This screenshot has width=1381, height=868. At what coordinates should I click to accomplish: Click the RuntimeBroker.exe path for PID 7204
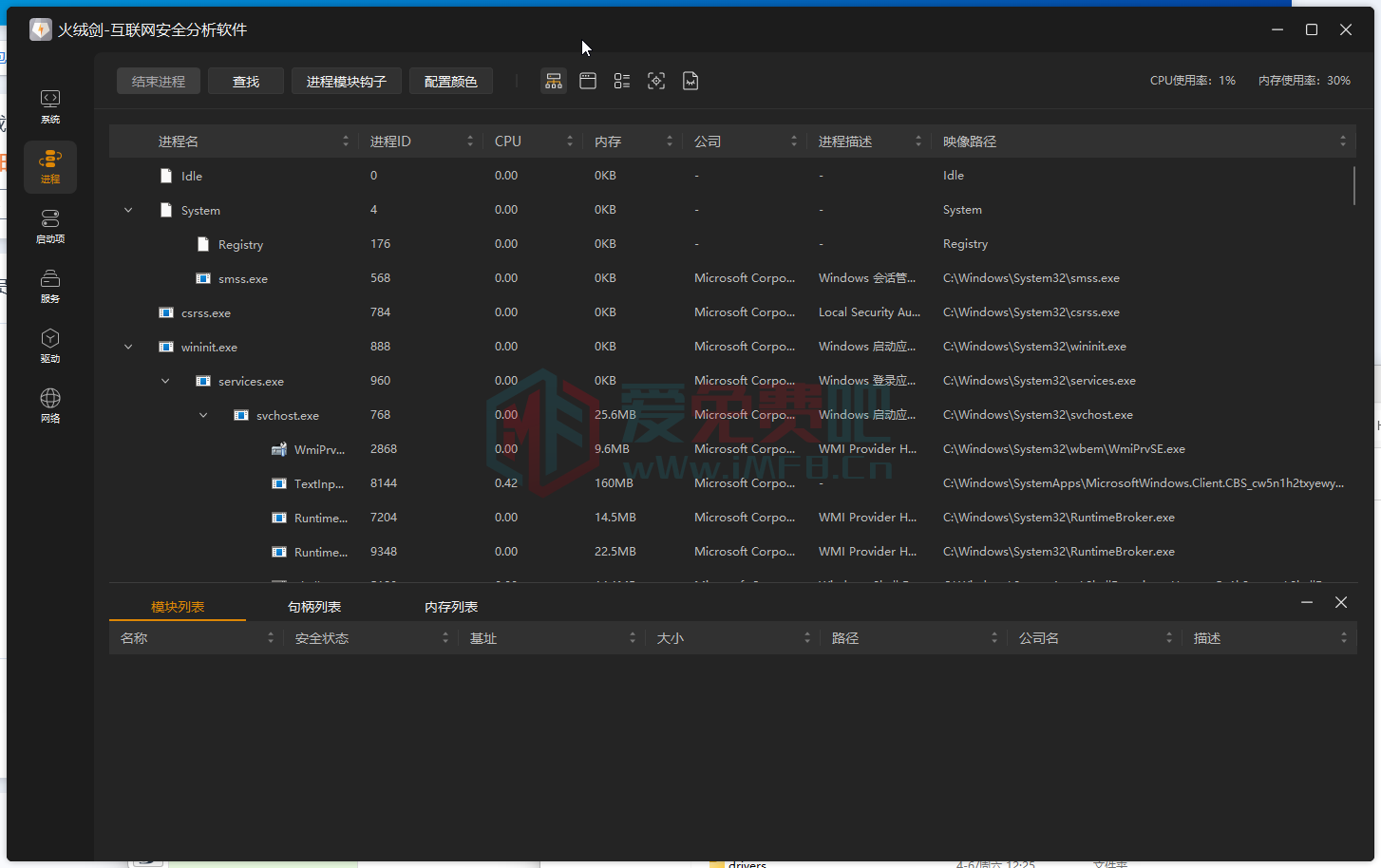[1059, 518]
